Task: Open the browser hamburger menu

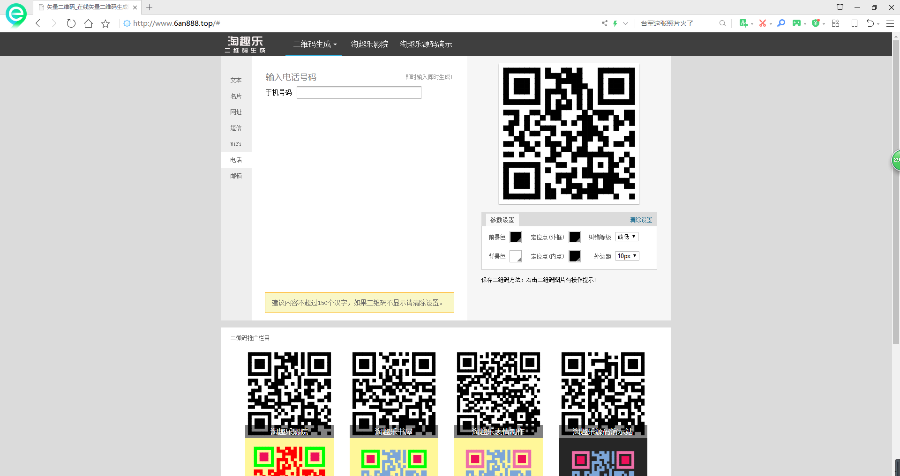Action: (889, 24)
